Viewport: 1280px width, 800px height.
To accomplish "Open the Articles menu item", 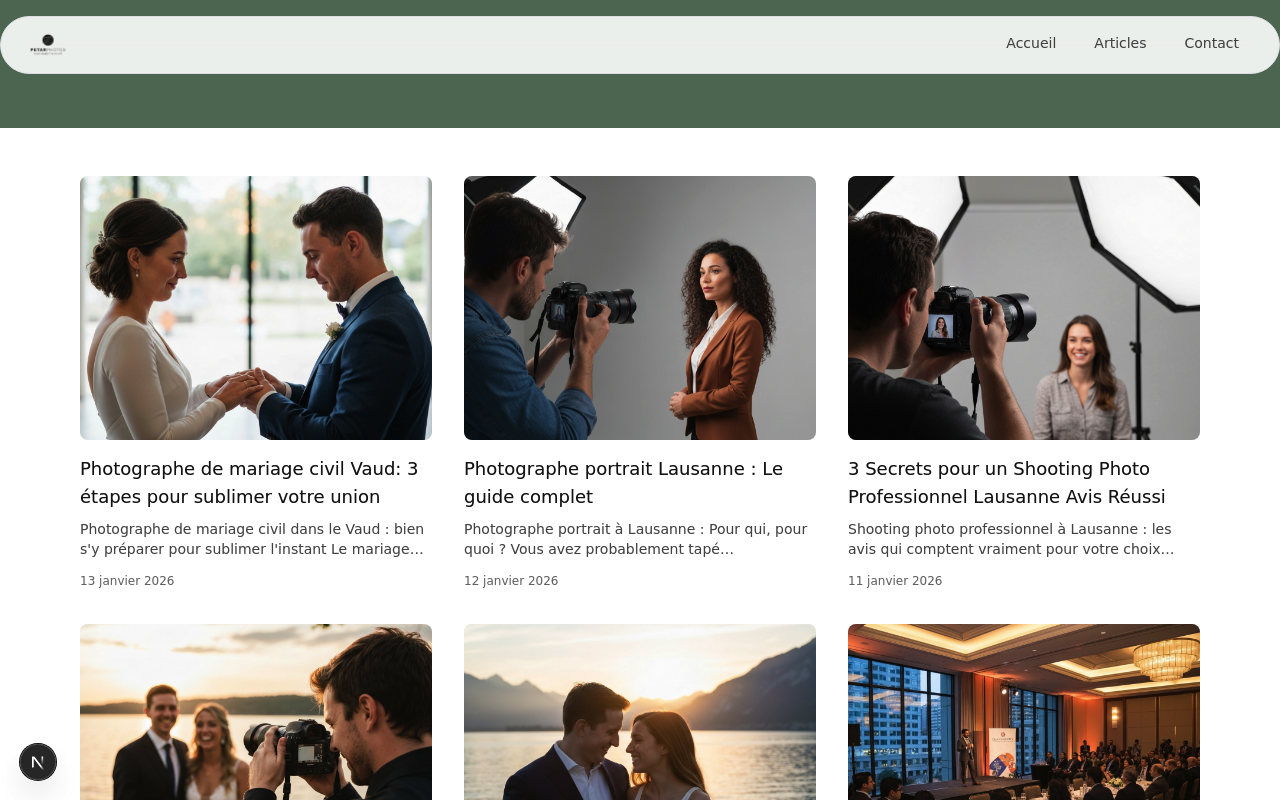I will 1119,43.
